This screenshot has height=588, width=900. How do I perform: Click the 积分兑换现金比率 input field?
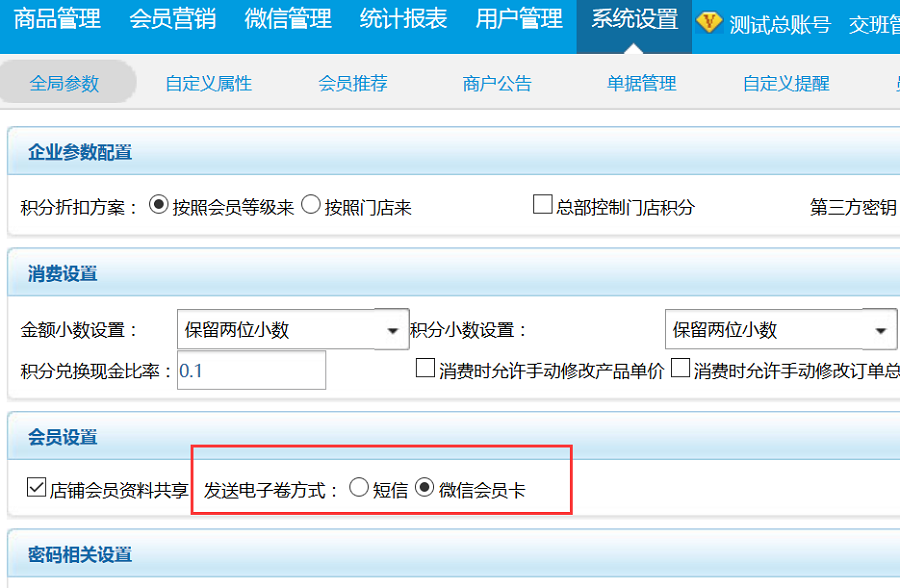tap(251, 370)
